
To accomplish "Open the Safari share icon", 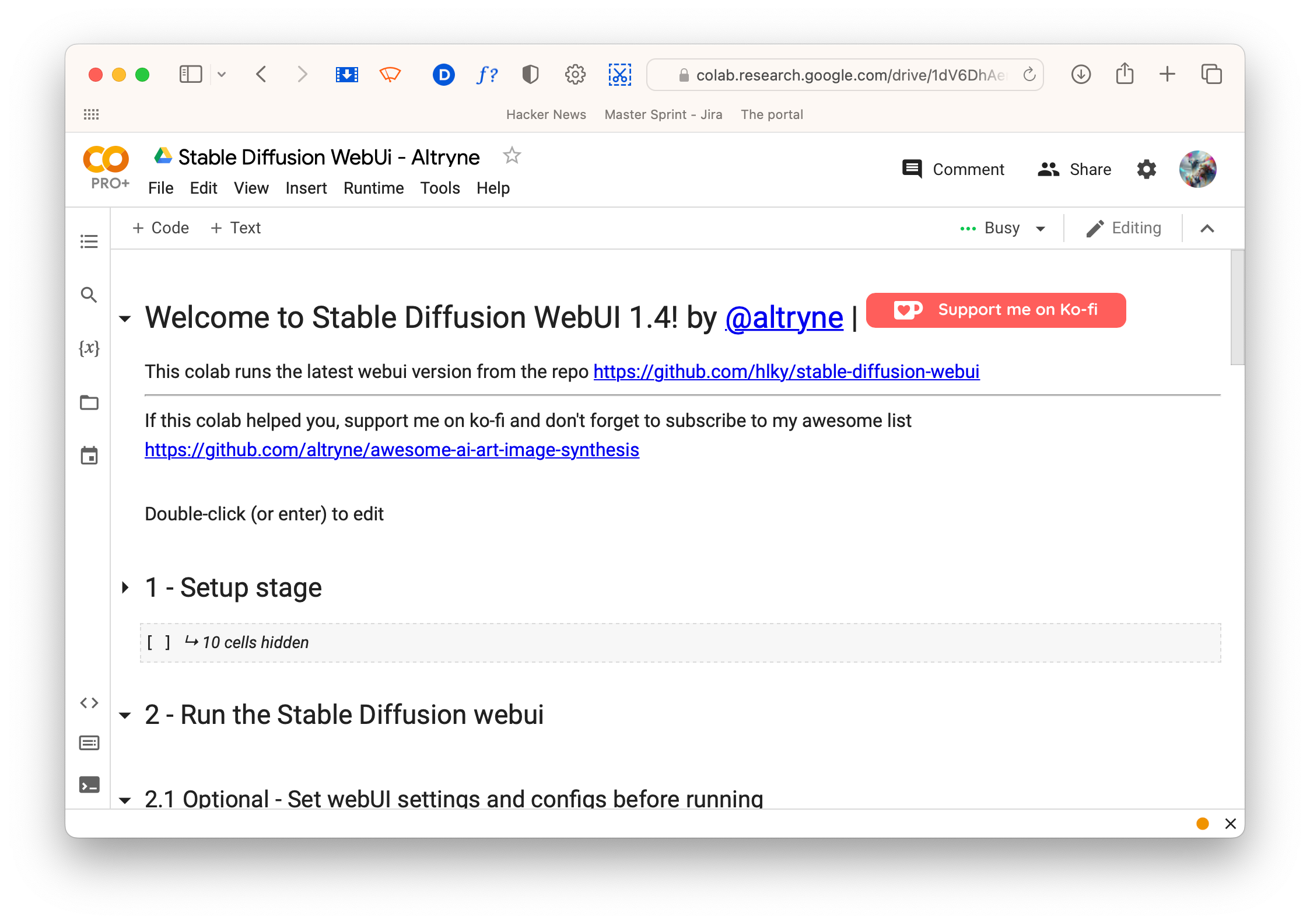I will tap(1125, 73).
